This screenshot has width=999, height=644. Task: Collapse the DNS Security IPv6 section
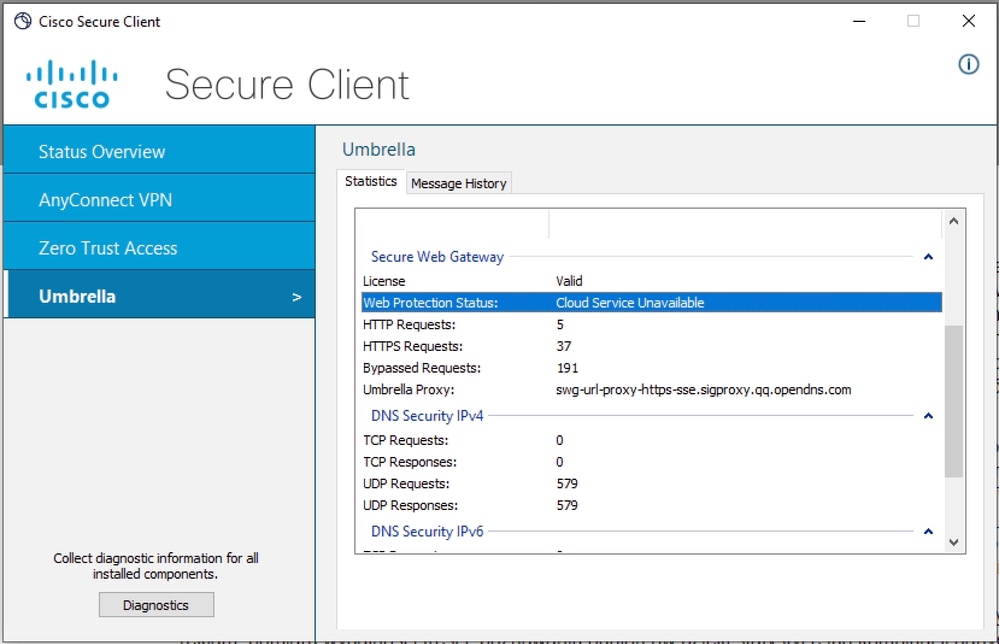point(928,531)
